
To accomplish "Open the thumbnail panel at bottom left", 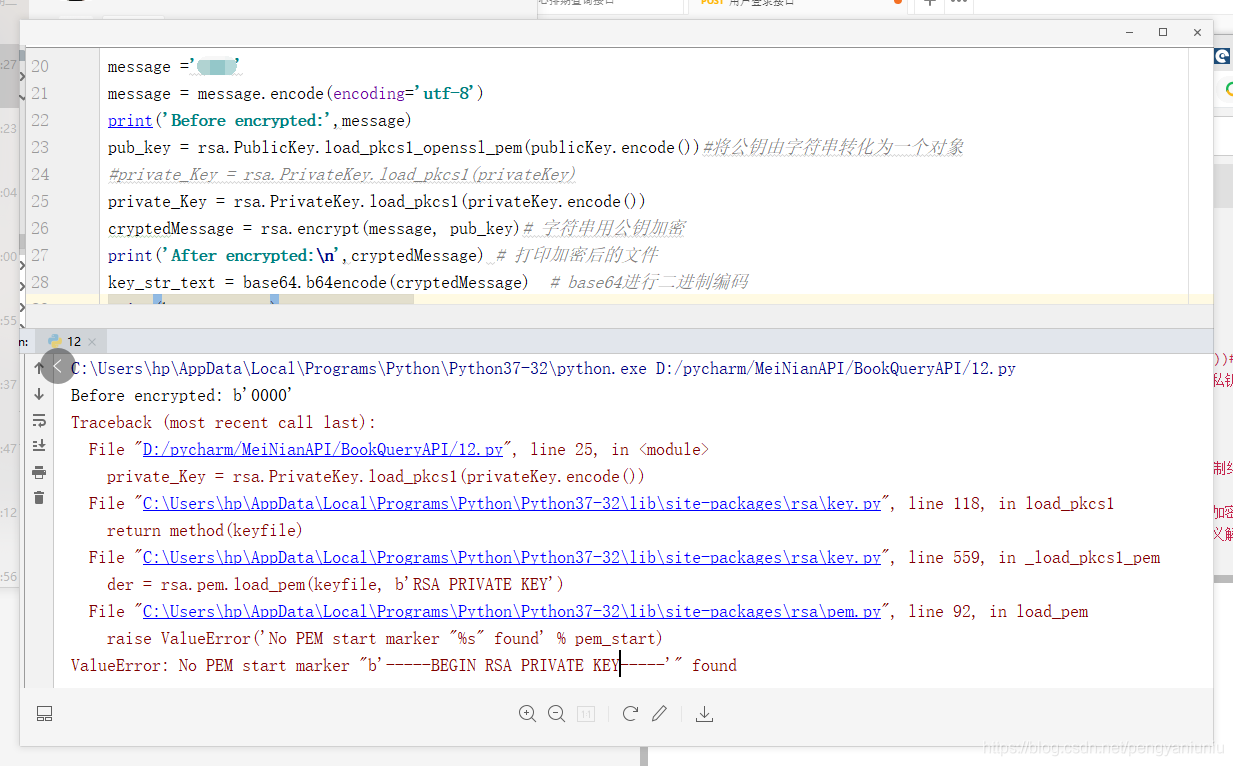I will pos(44,712).
